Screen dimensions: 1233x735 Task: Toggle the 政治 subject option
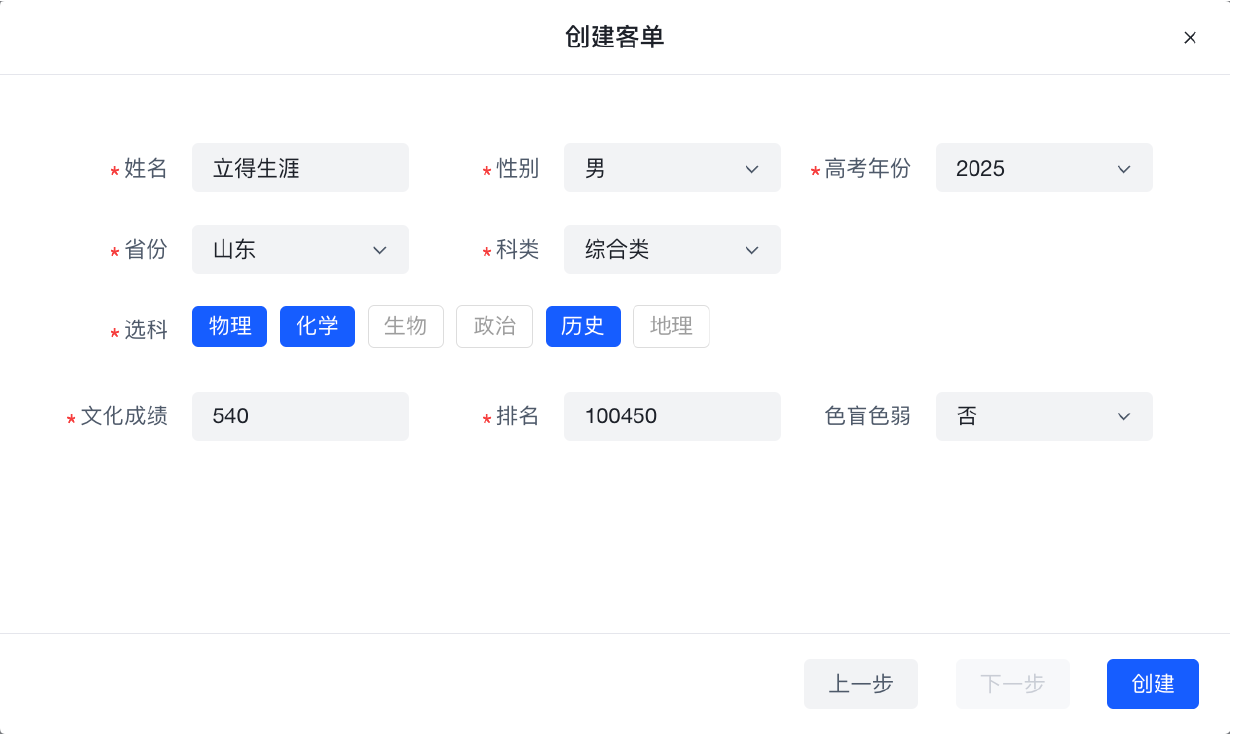[494, 326]
